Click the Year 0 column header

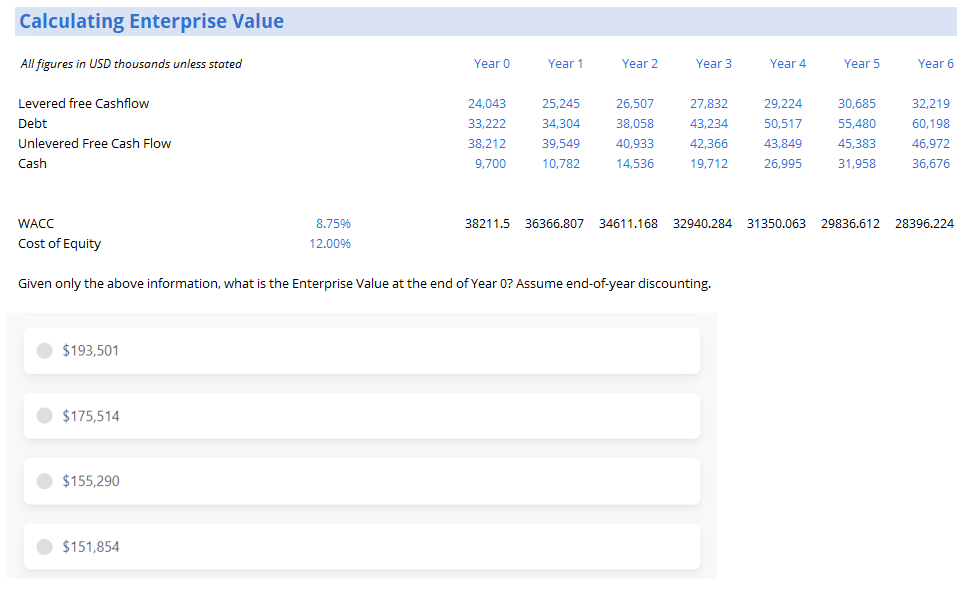click(x=492, y=63)
